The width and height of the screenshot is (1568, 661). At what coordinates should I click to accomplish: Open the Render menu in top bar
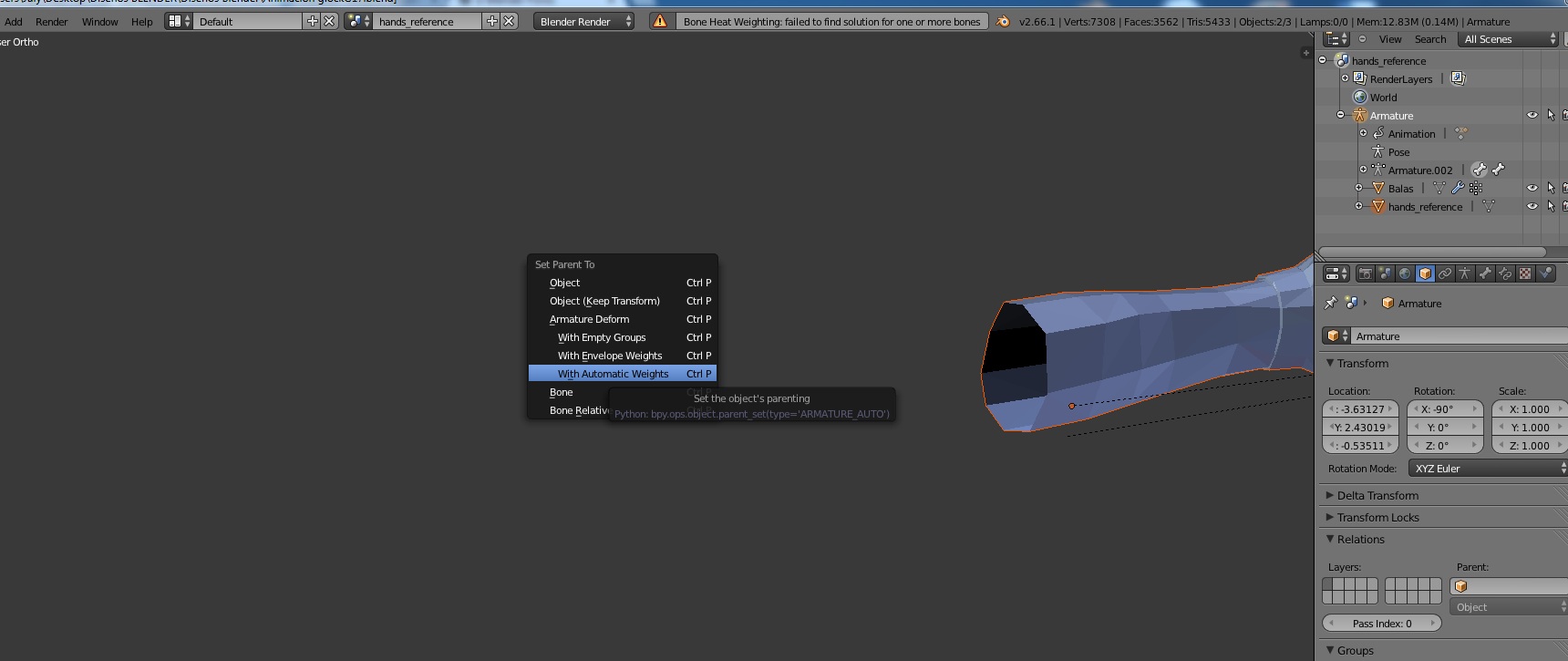pyautogui.click(x=51, y=21)
